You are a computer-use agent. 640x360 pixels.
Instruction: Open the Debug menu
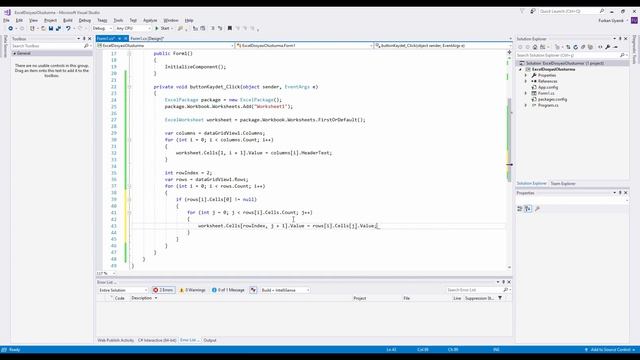pyautogui.click(x=84, y=20)
